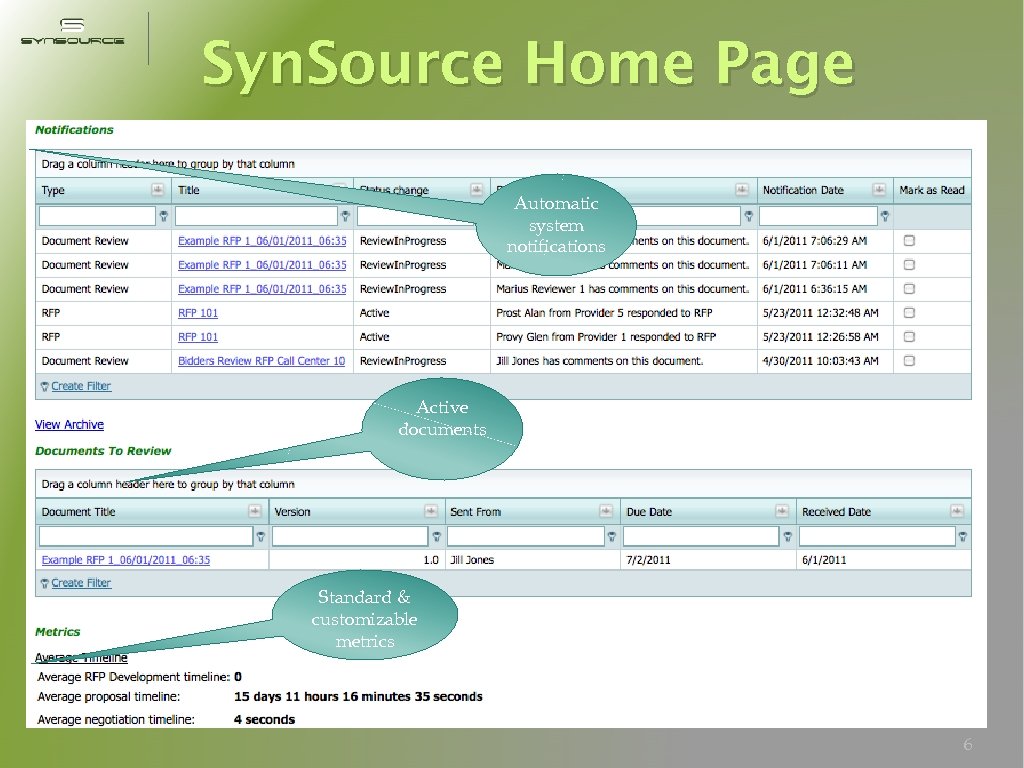Select '15 days 11 hours 16 minutes 35 seconds'
This screenshot has width=1024, height=768.
pos(358,697)
